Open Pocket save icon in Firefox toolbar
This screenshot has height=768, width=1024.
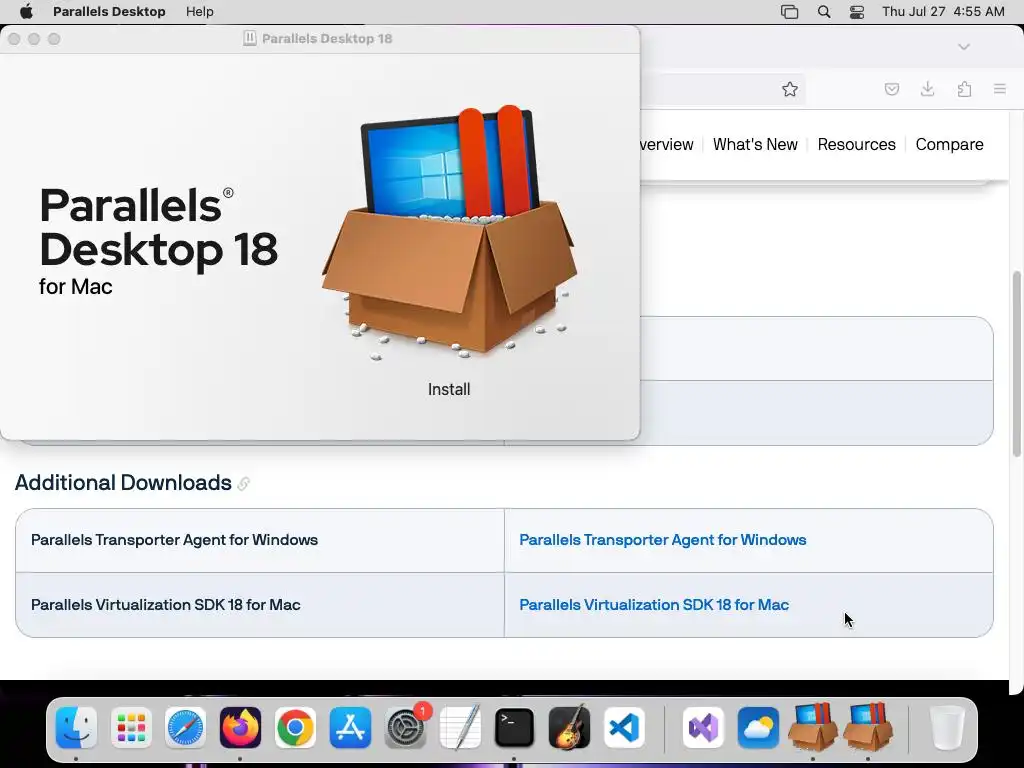tap(891, 89)
